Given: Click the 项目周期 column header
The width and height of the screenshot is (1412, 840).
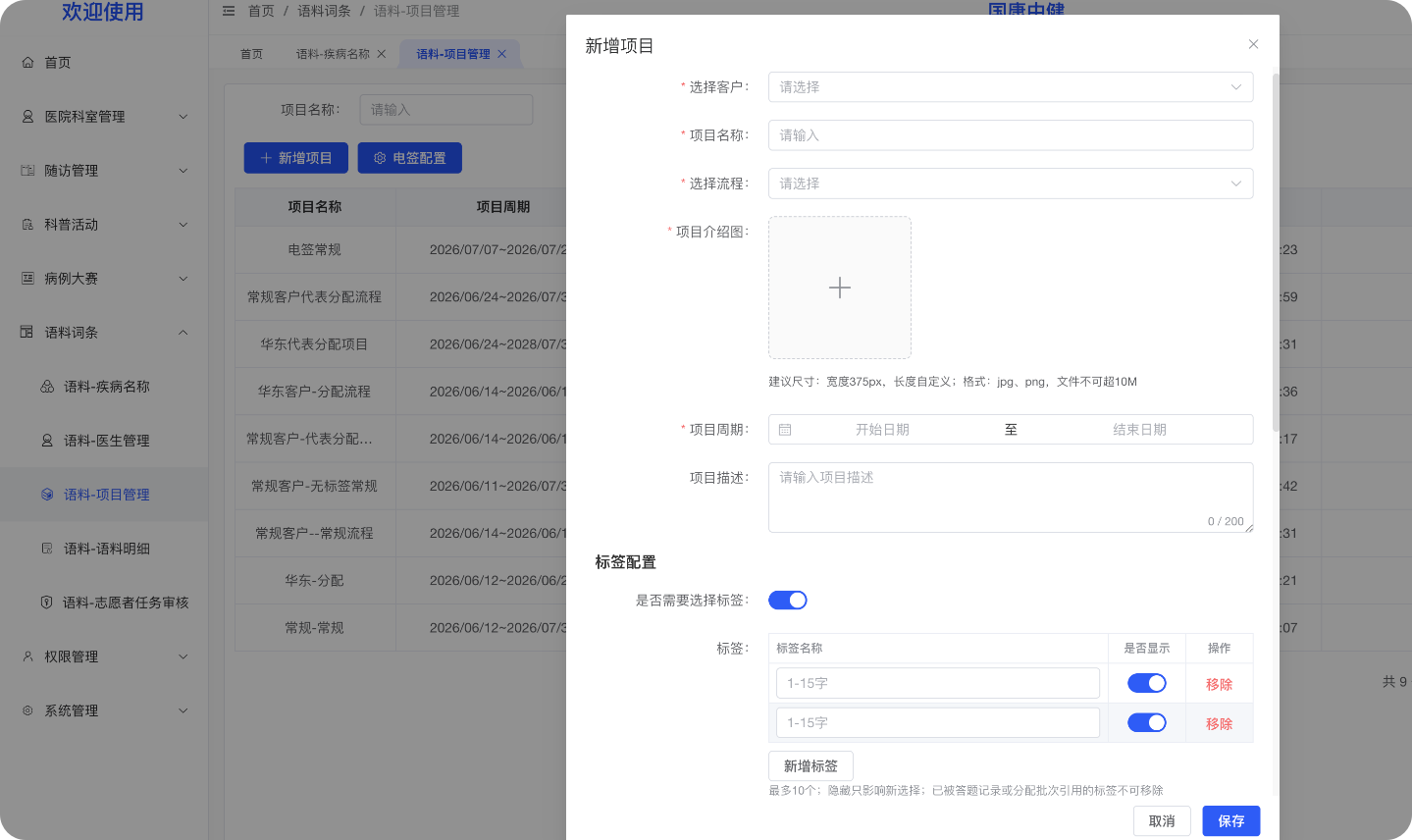Looking at the screenshot, I should [502, 206].
